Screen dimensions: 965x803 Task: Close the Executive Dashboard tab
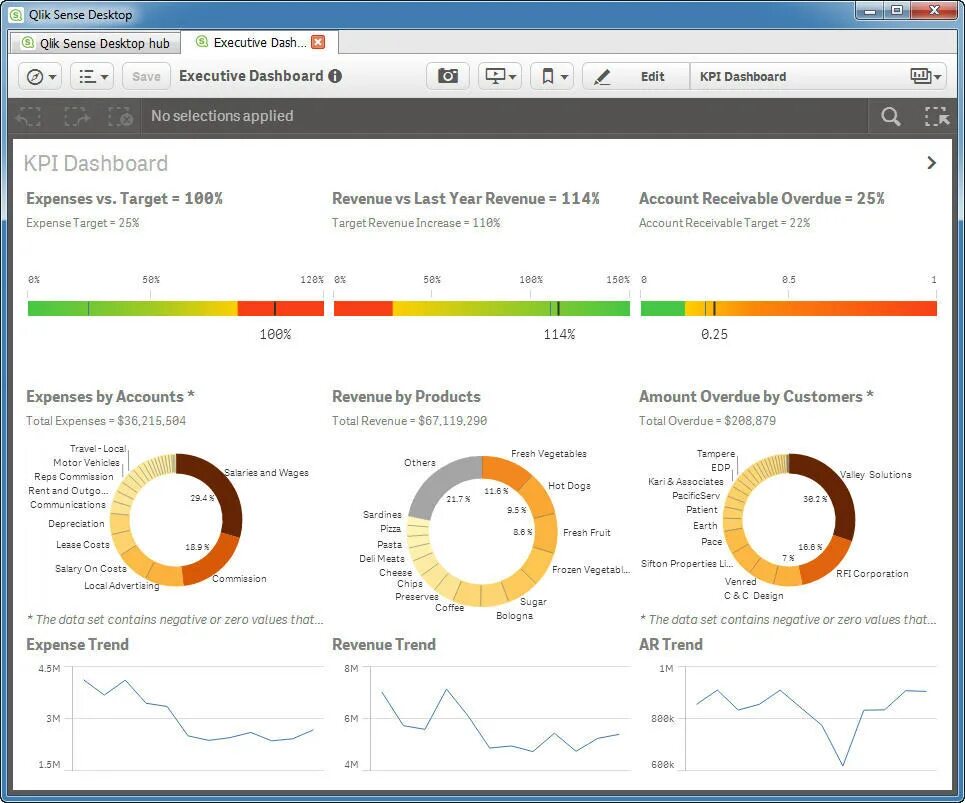pos(318,42)
